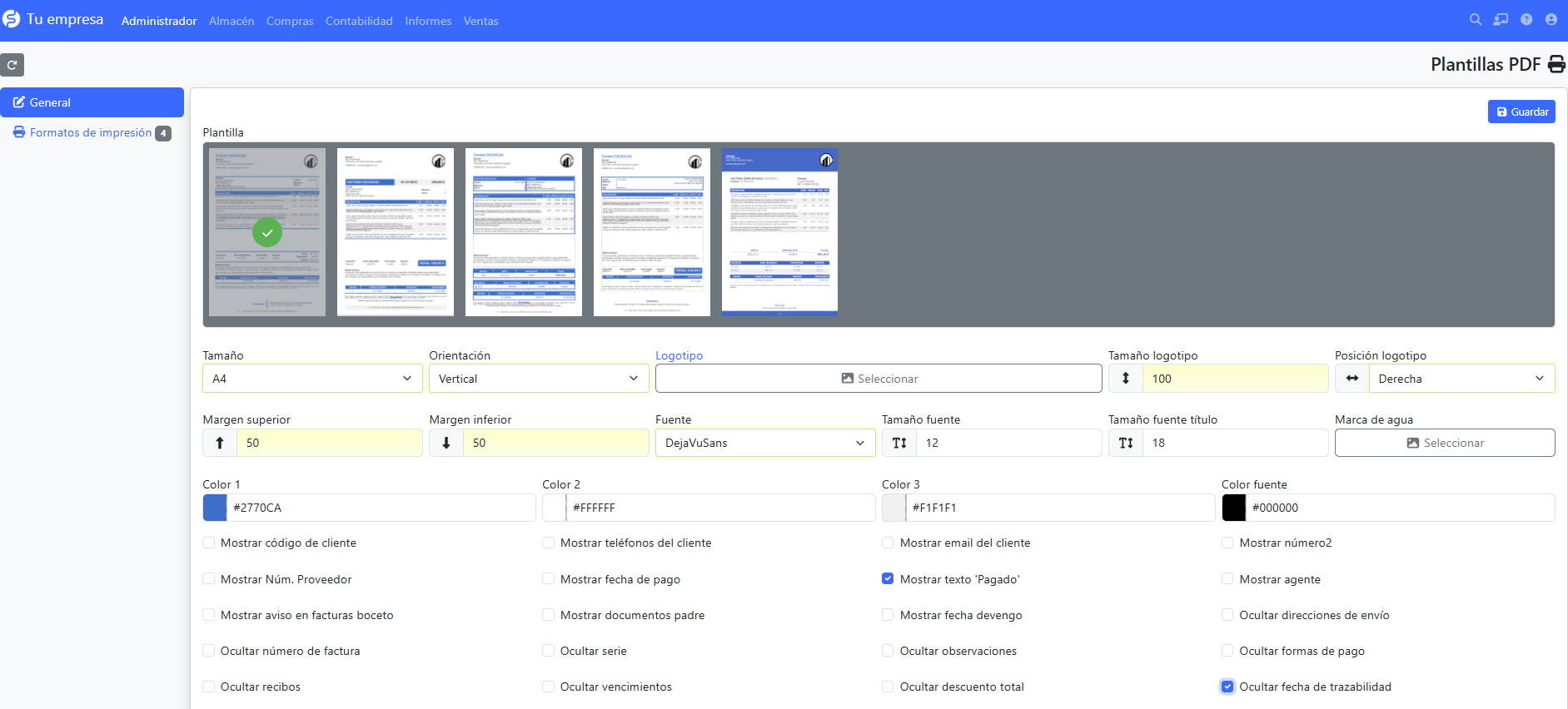1568x709 pixels.
Task: Click the Tamaño logotipo field with 100
Action: tap(1235, 379)
